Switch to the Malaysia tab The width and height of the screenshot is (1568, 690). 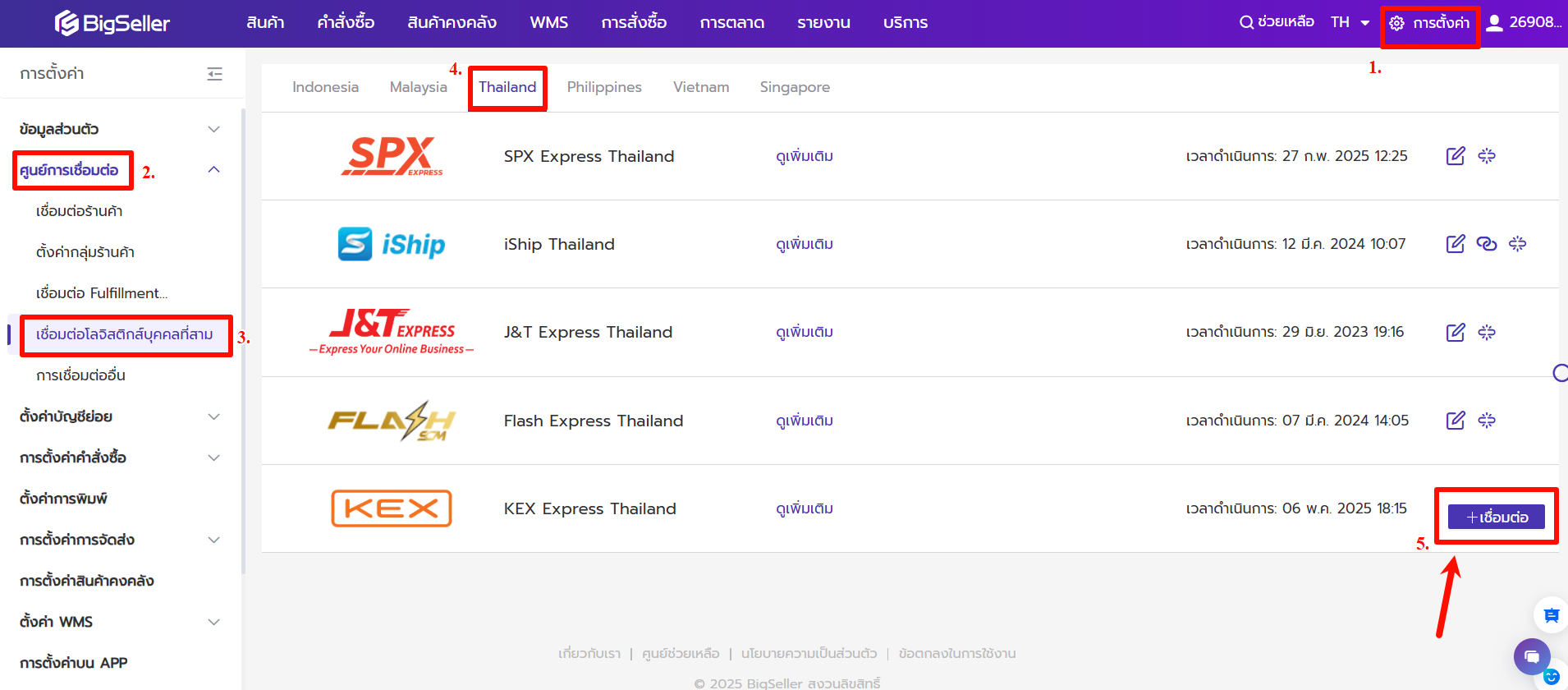419,87
